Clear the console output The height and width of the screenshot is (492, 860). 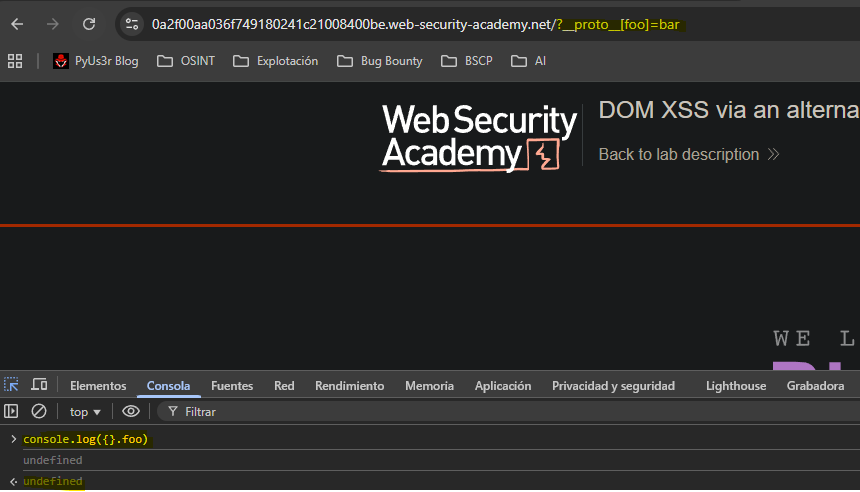[x=39, y=411]
